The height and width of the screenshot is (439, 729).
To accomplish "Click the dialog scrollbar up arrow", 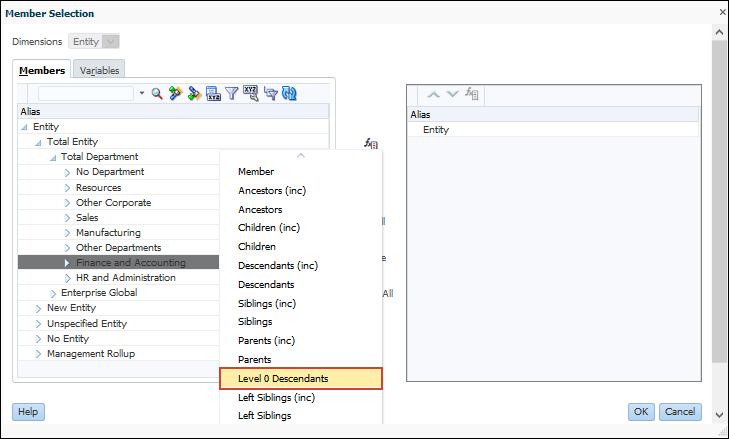I will tap(719, 33).
